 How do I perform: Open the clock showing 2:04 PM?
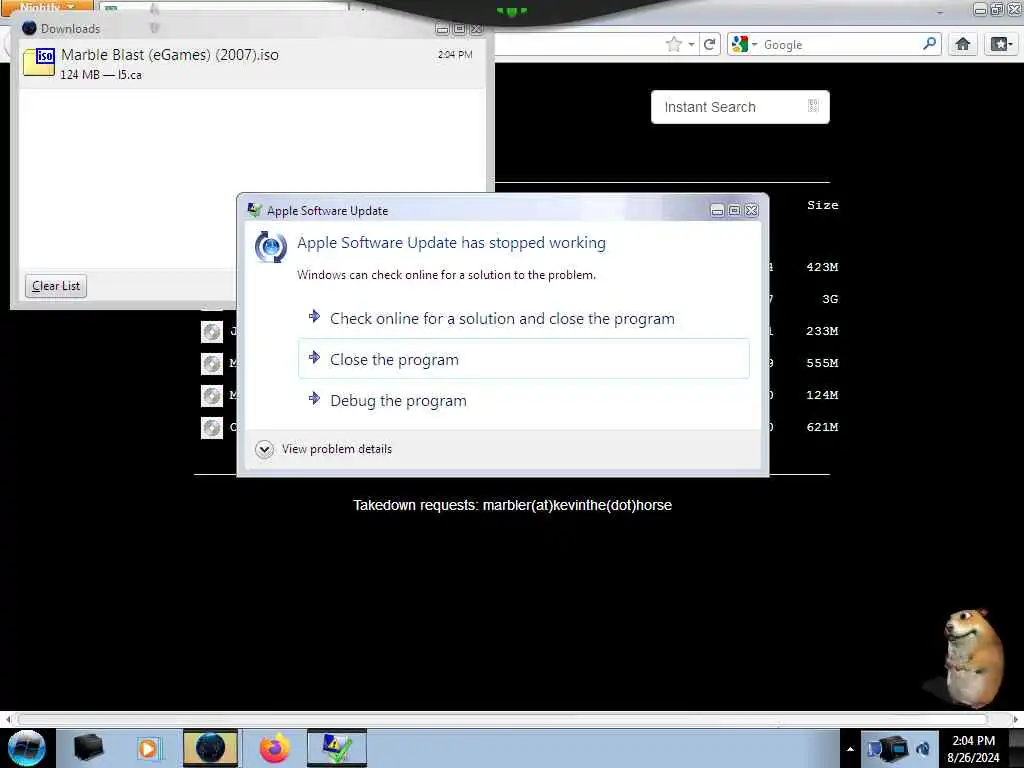(973, 749)
